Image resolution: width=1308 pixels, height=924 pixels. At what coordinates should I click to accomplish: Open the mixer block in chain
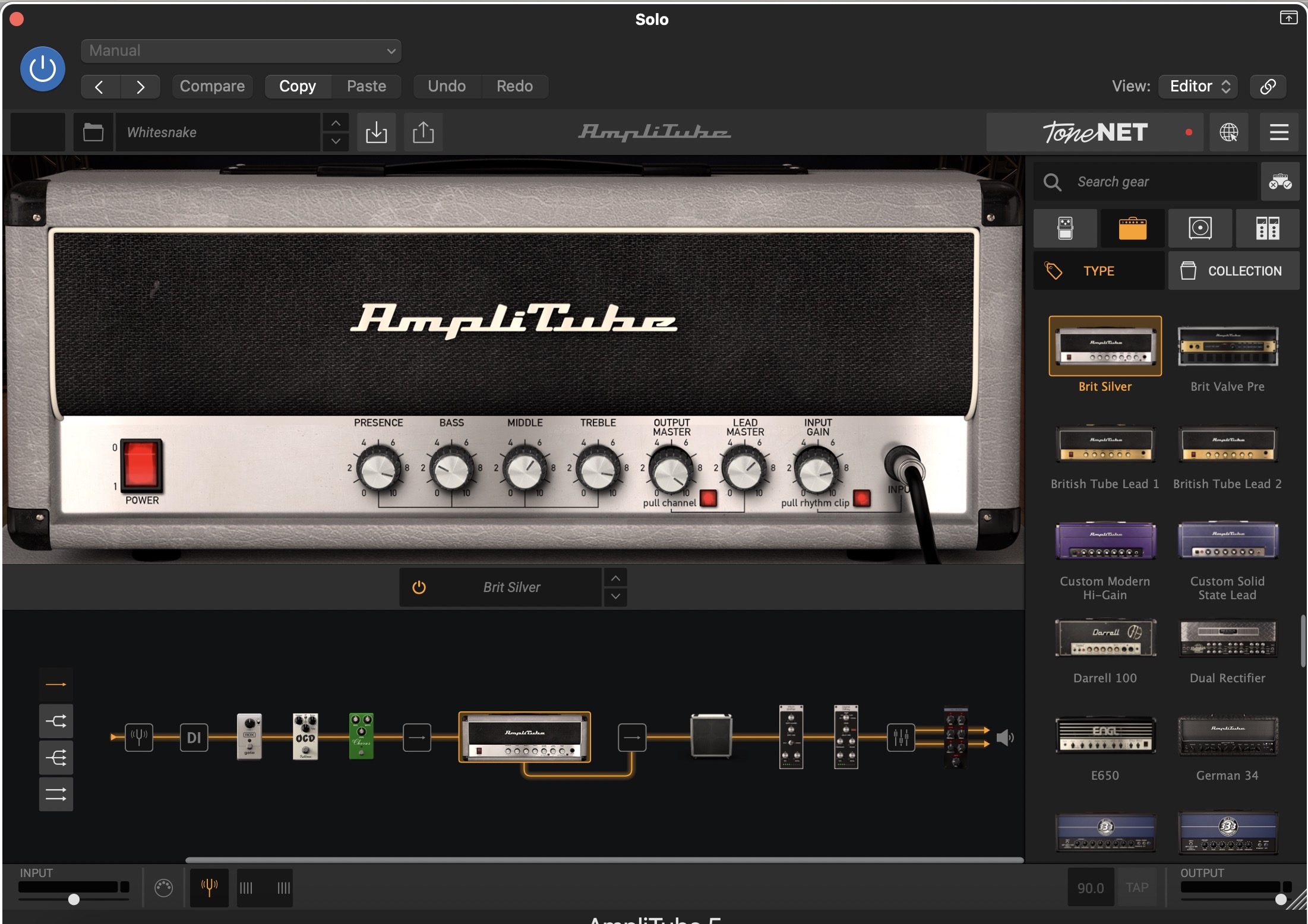[901, 737]
